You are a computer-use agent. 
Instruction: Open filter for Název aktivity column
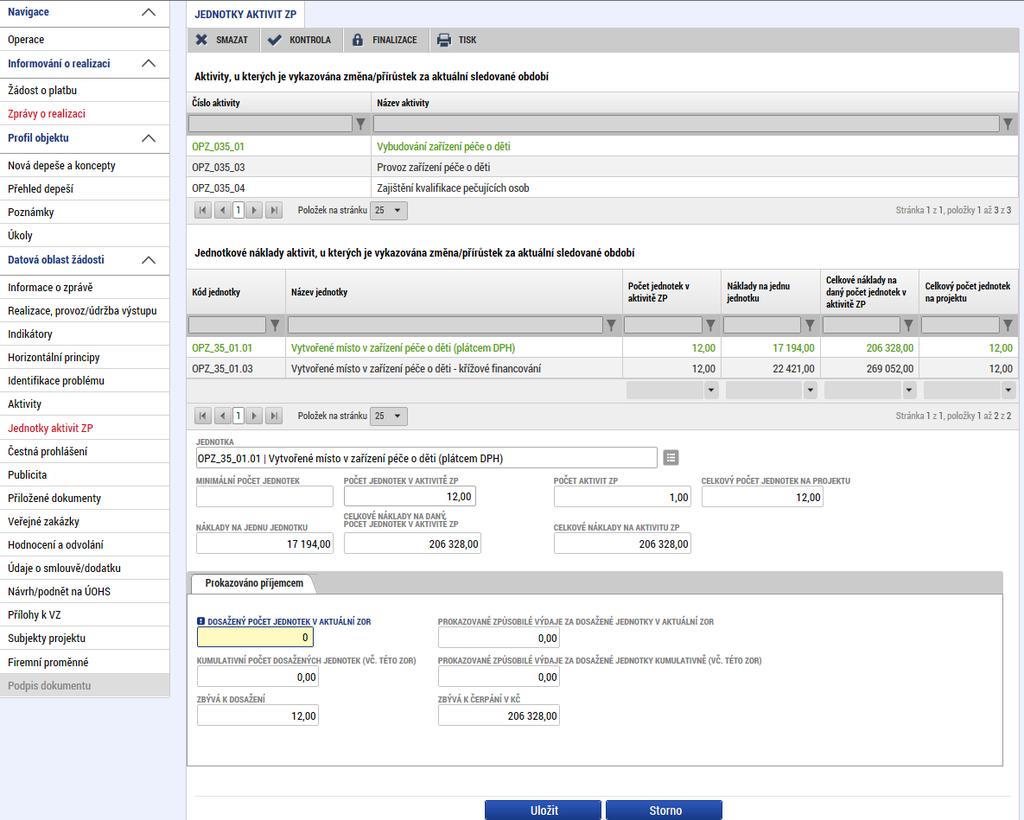(1008, 123)
